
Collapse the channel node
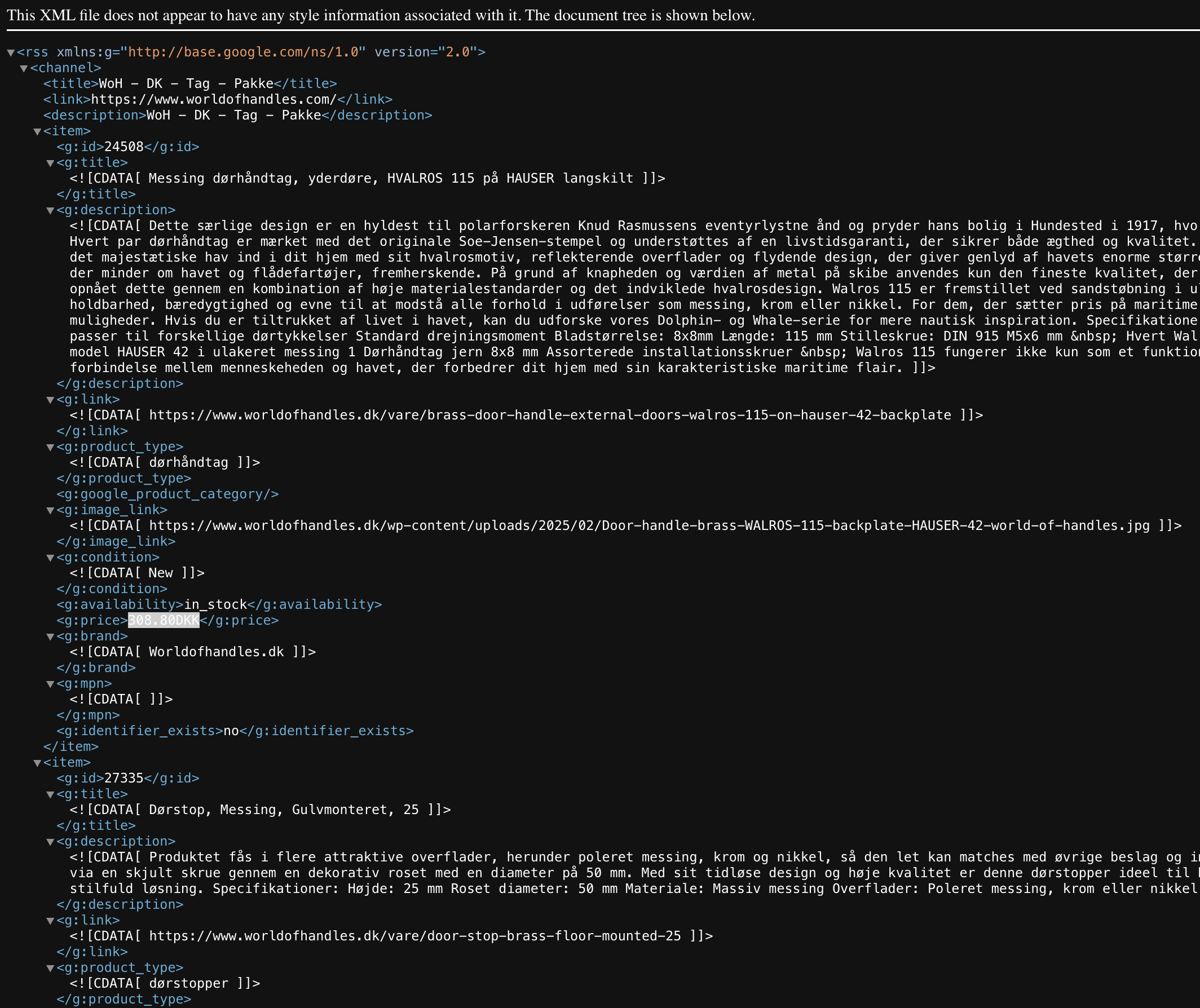click(x=24, y=69)
